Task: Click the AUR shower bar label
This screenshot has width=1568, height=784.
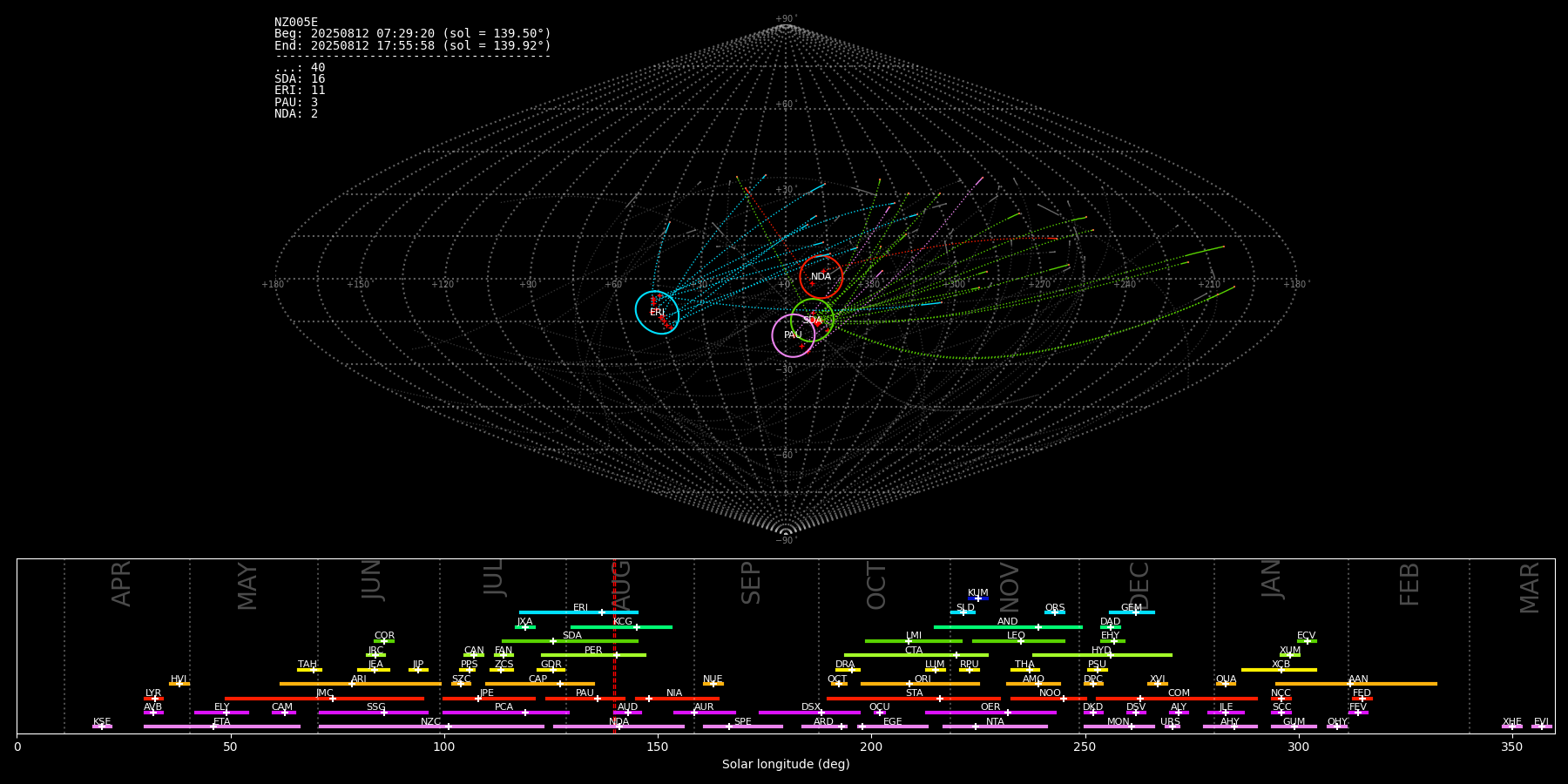Action: pyautogui.click(x=704, y=707)
